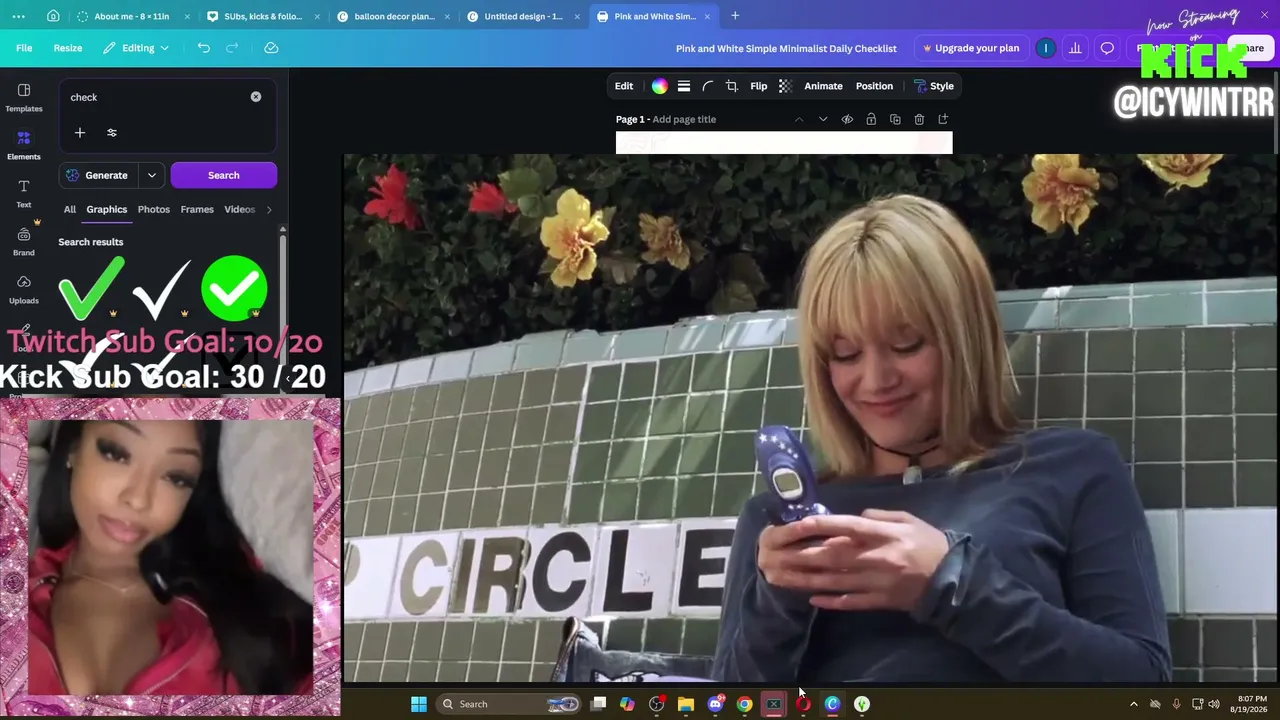Expand the Editing mode dropdown
Viewport: 1280px width, 720px height.
click(137, 48)
